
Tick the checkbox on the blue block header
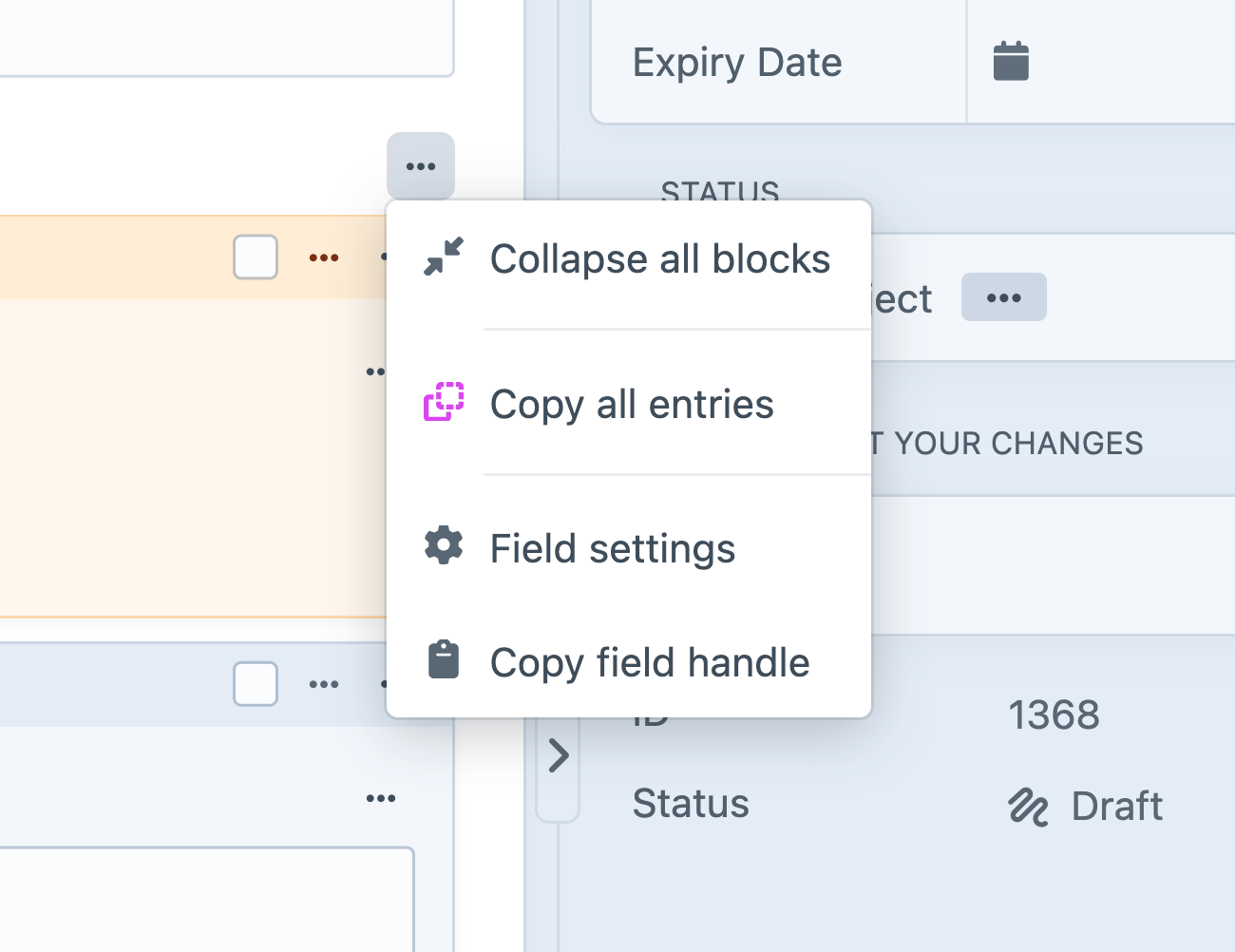pos(256,684)
